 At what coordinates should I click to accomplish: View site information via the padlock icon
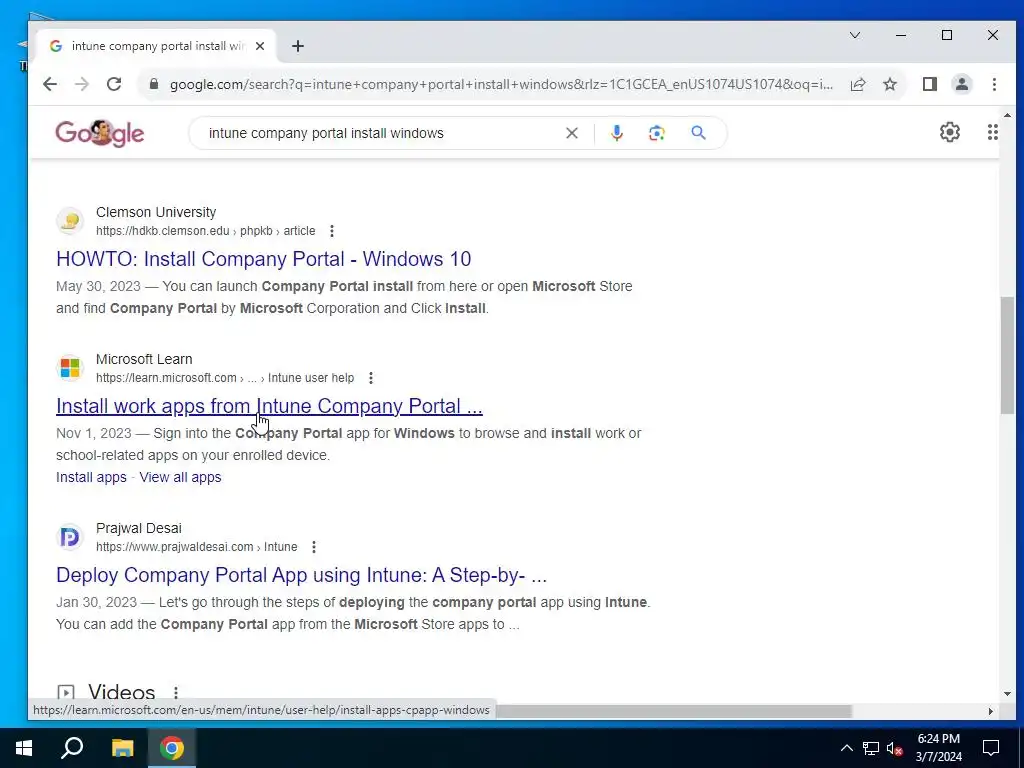(x=154, y=84)
